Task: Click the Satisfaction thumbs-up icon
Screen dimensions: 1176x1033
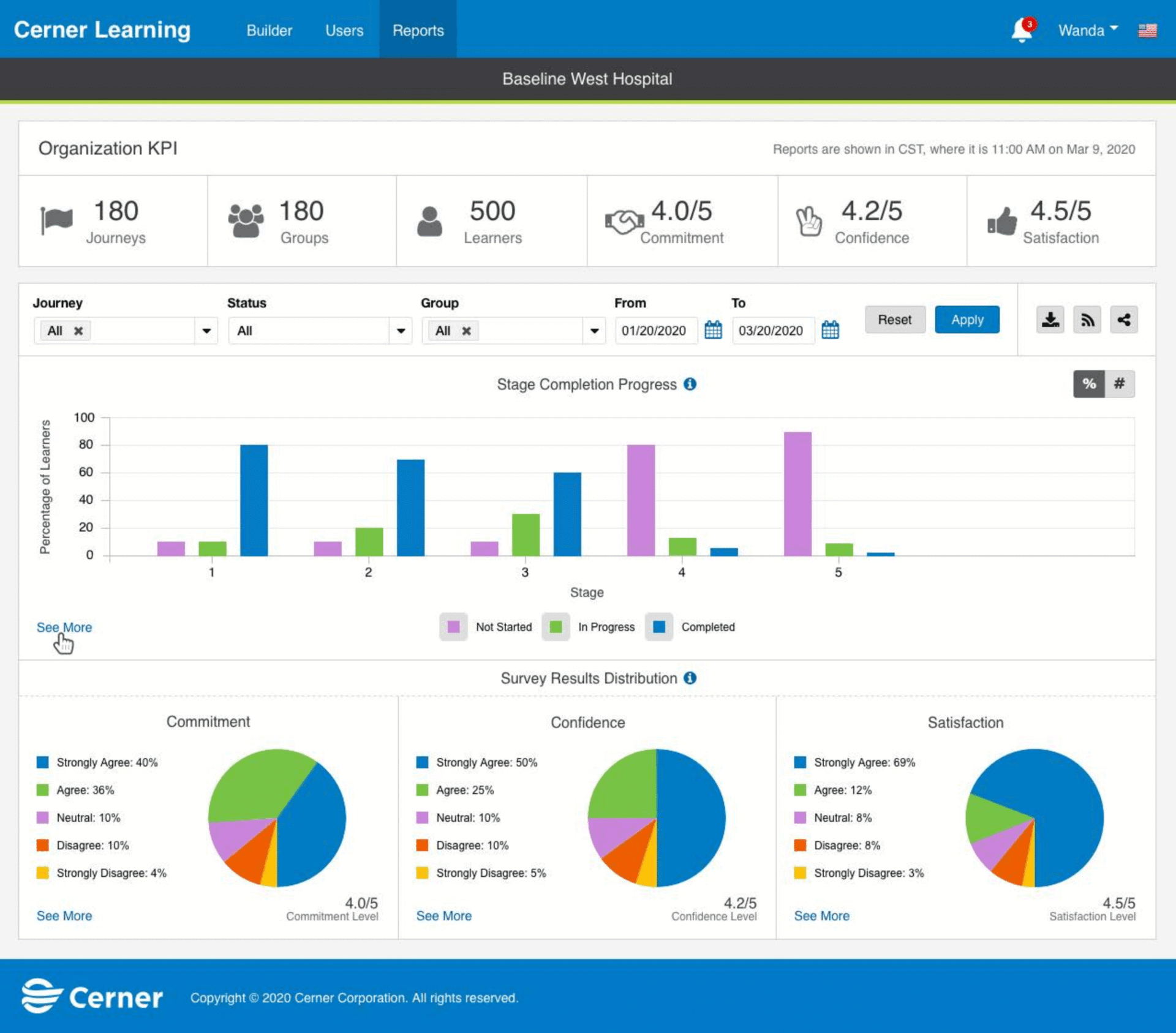Action: tap(1002, 221)
